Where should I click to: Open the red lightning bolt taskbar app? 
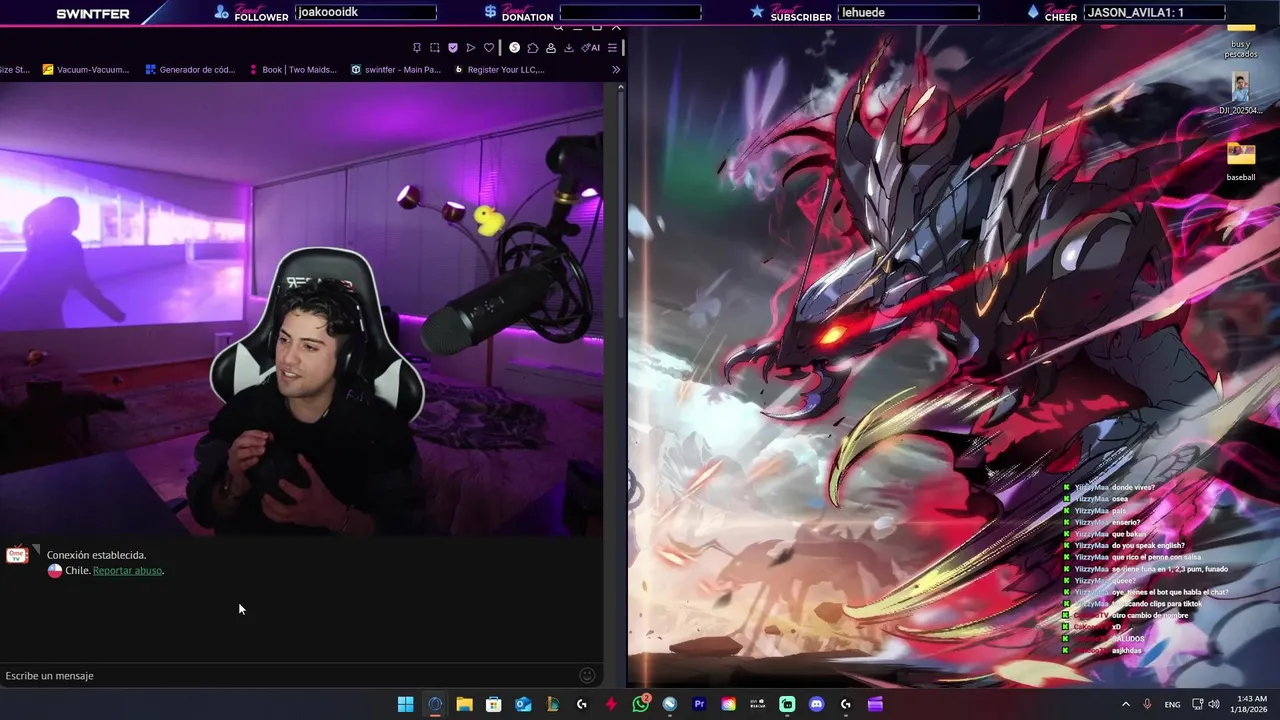point(611,704)
